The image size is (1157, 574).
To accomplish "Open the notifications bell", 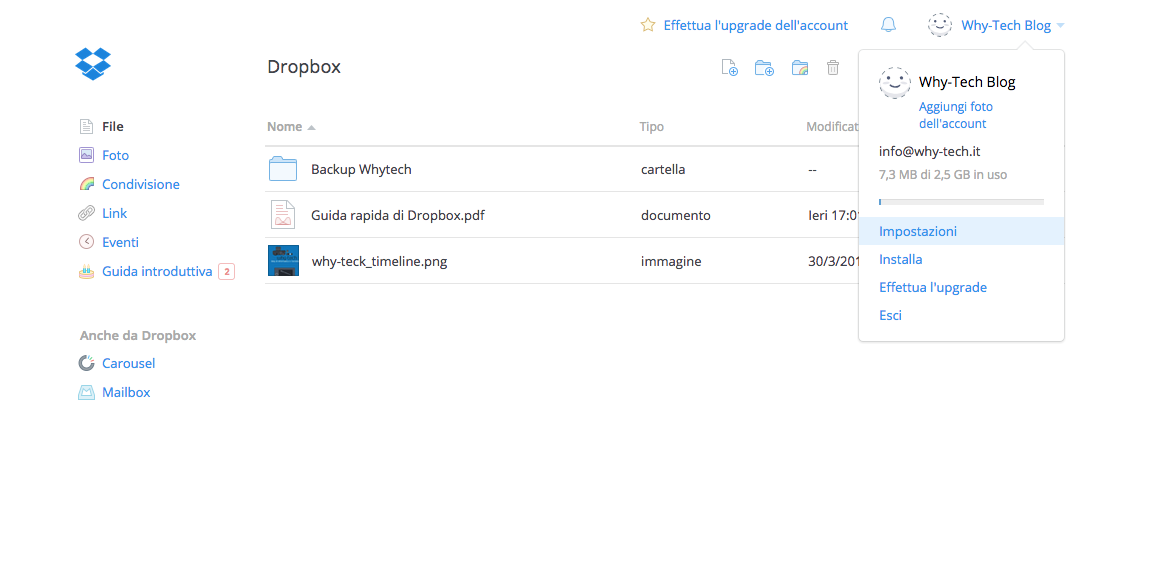I will (888, 25).
